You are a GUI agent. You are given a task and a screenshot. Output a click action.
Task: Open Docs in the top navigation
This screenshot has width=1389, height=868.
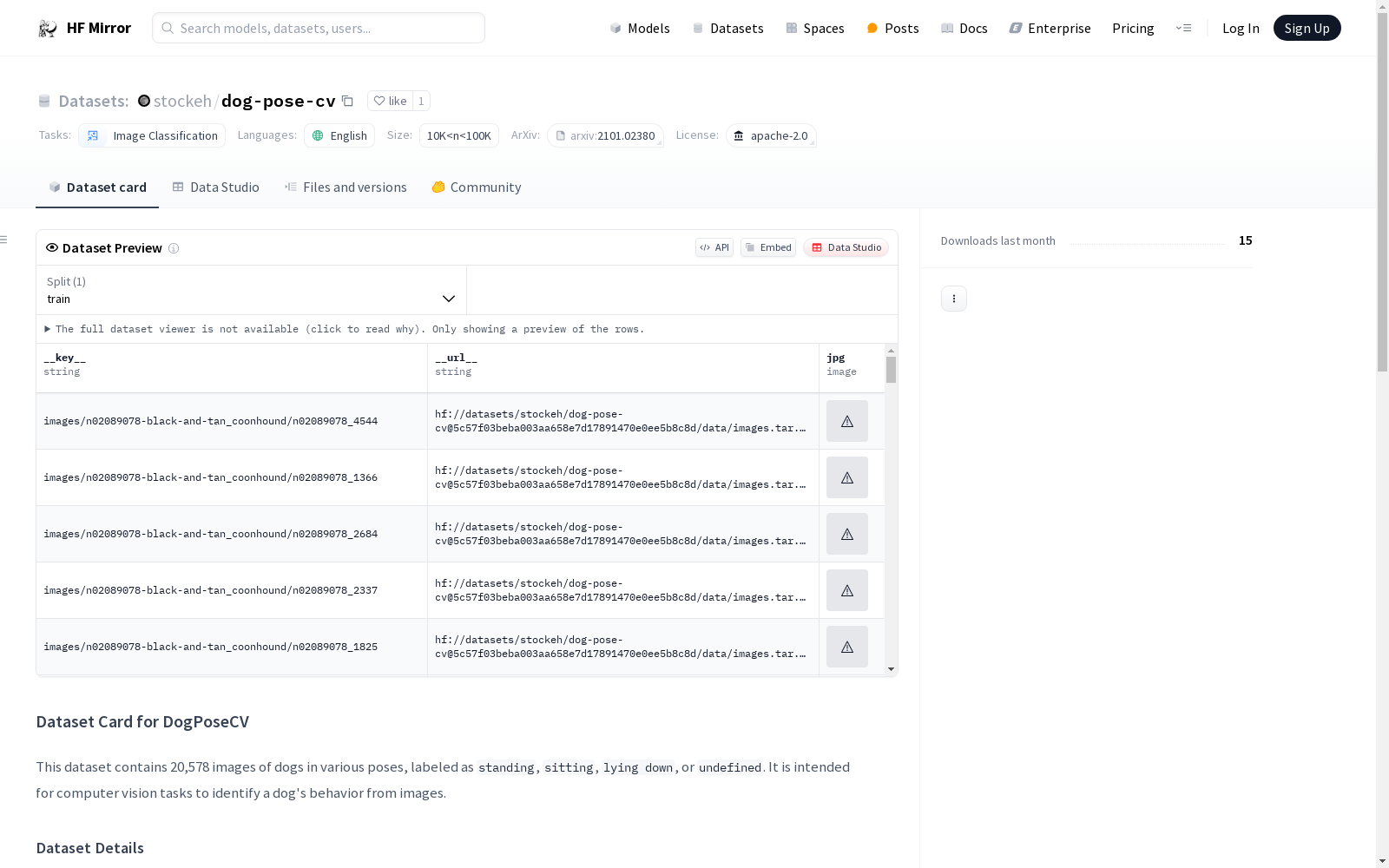[964, 29]
